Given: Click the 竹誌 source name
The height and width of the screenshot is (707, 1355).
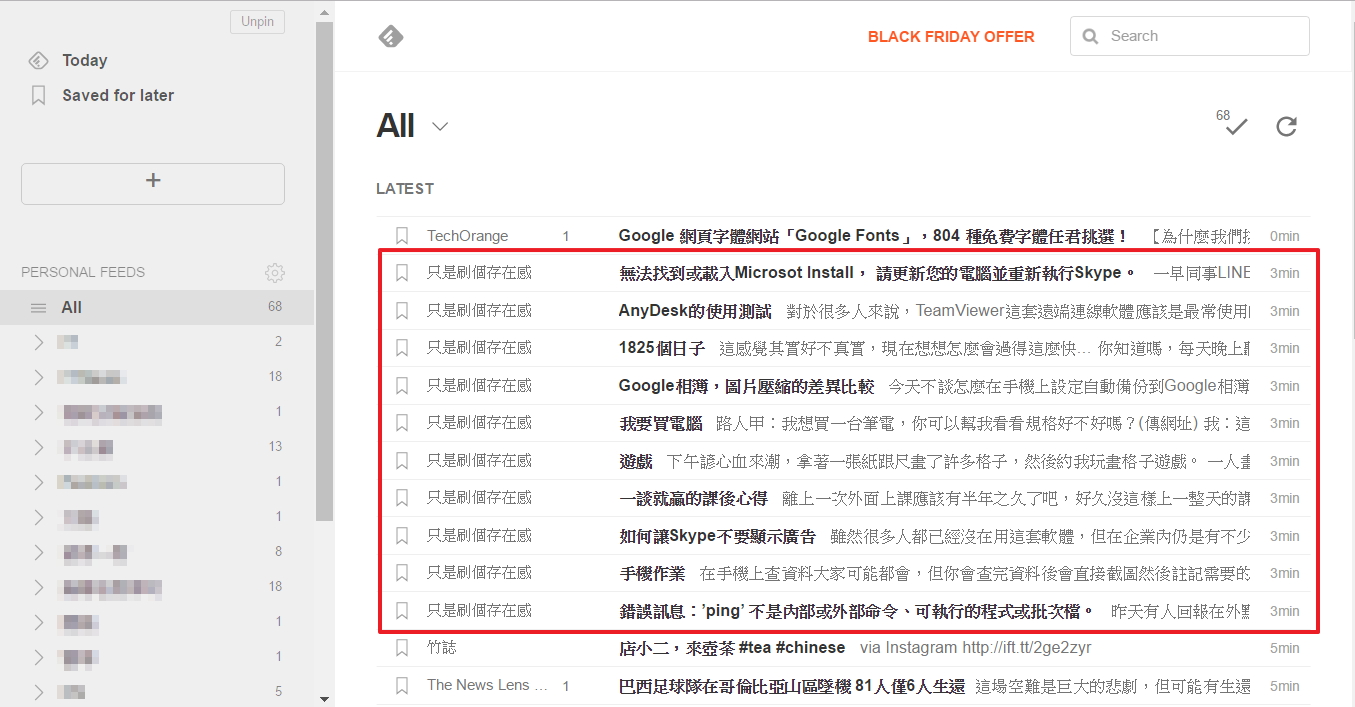Looking at the screenshot, I should tap(441, 648).
